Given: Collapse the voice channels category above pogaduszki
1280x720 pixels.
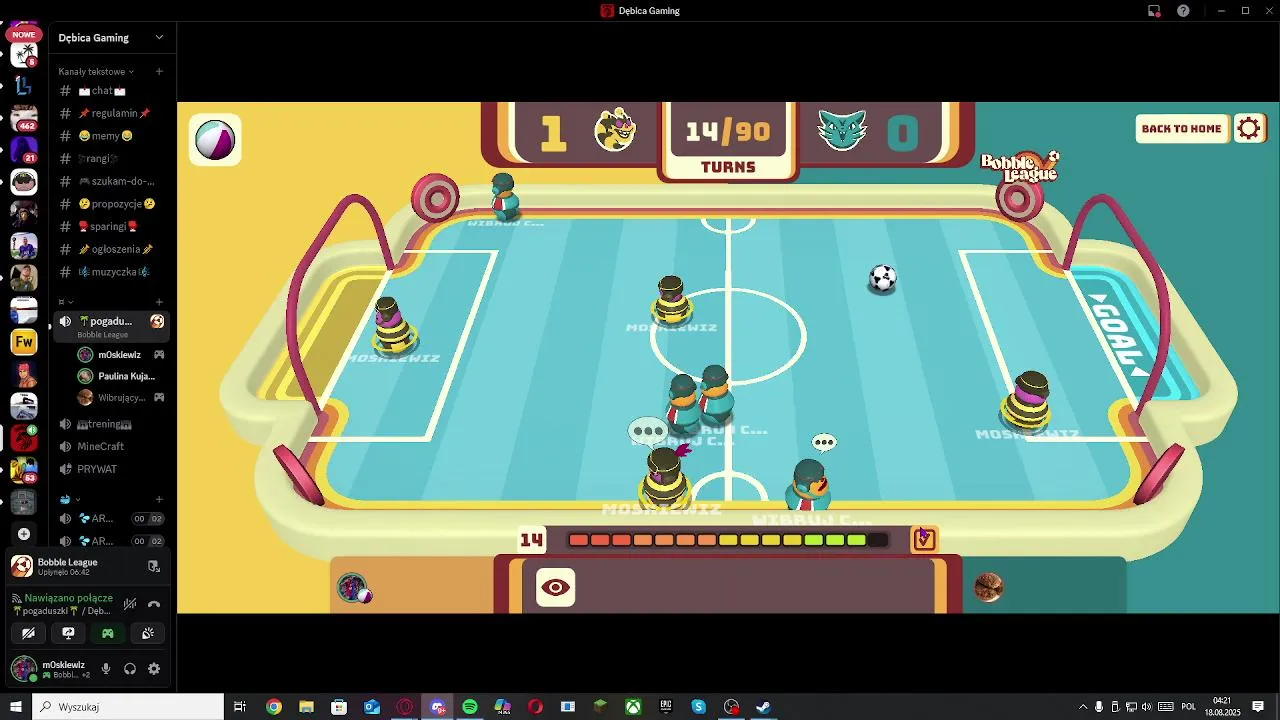Looking at the screenshot, I should pyautogui.click(x=66, y=302).
